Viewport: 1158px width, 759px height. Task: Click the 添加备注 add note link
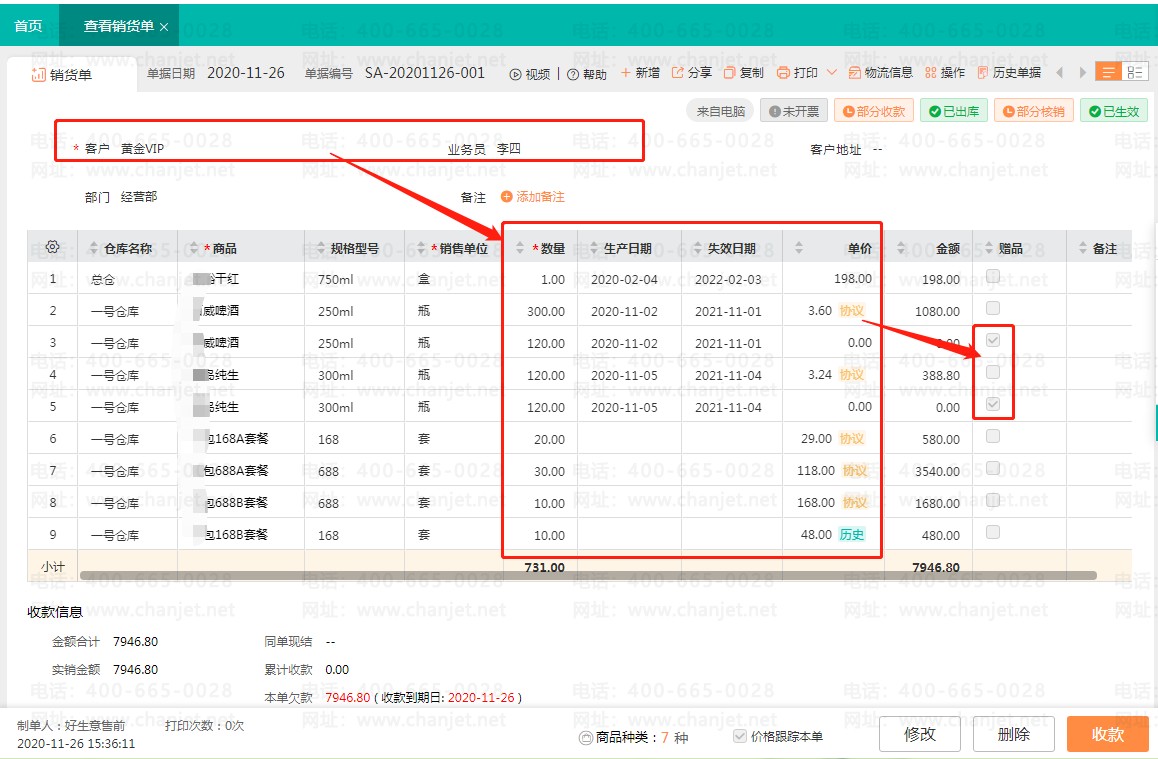533,197
